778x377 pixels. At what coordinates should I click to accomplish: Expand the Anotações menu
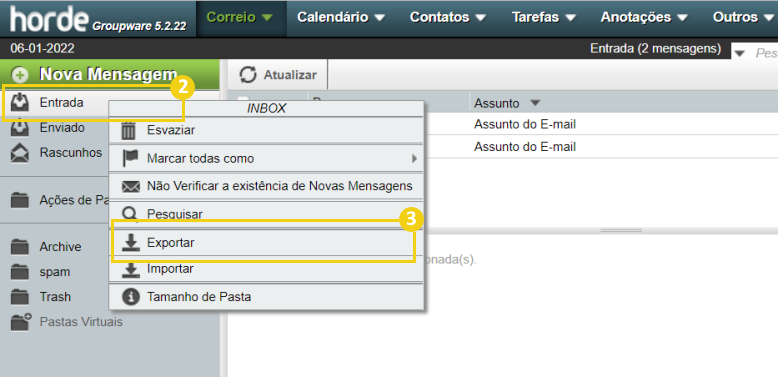click(x=645, y=17)
